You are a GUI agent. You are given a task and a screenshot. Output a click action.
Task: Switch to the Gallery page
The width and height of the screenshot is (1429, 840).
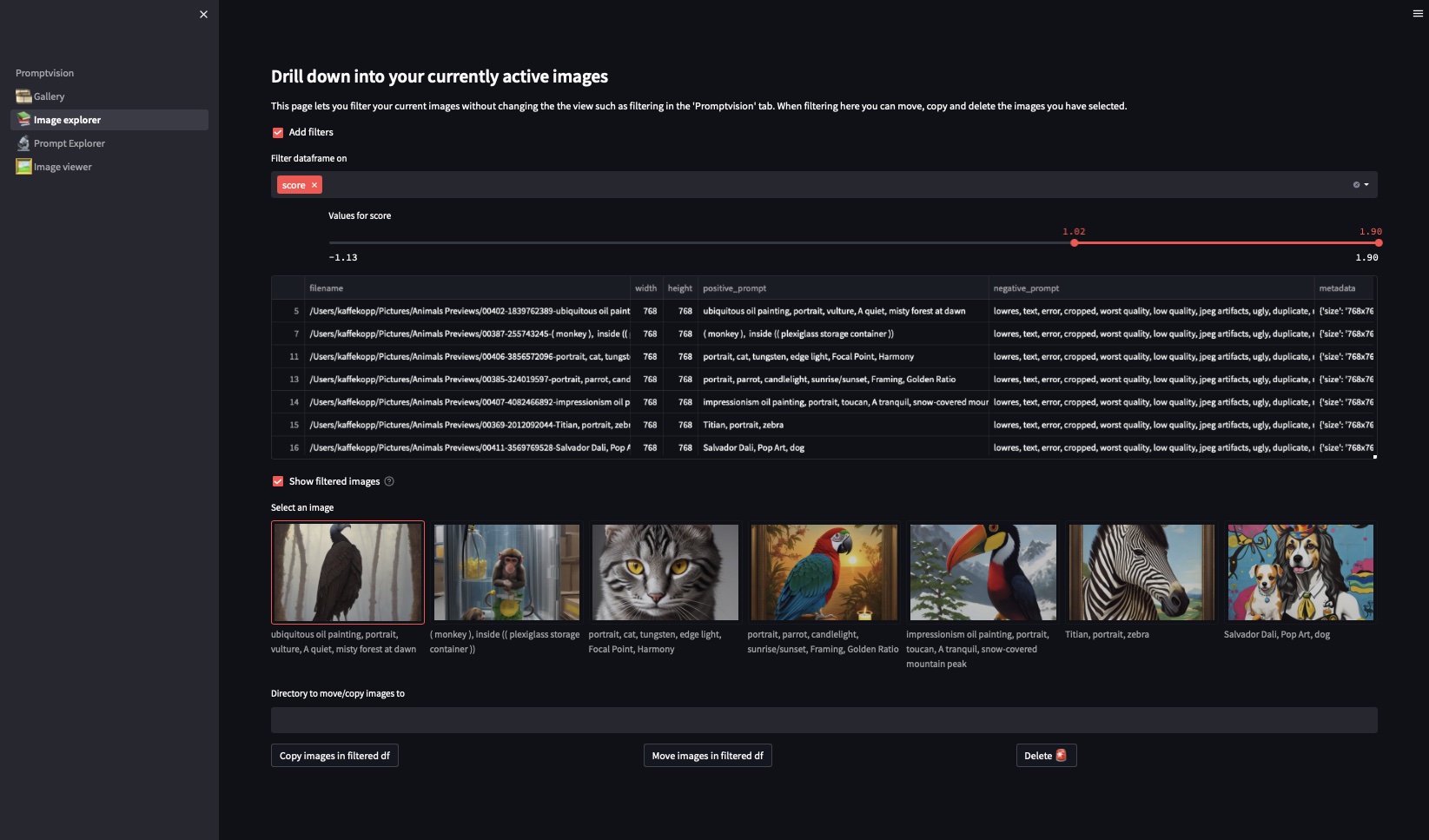coord(50,96)
